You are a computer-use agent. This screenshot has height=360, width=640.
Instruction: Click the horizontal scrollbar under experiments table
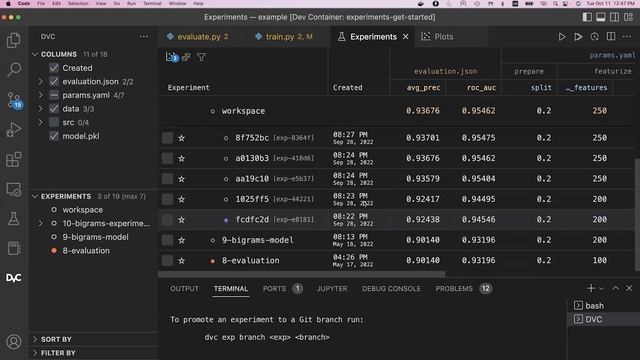tap(301, 274)
